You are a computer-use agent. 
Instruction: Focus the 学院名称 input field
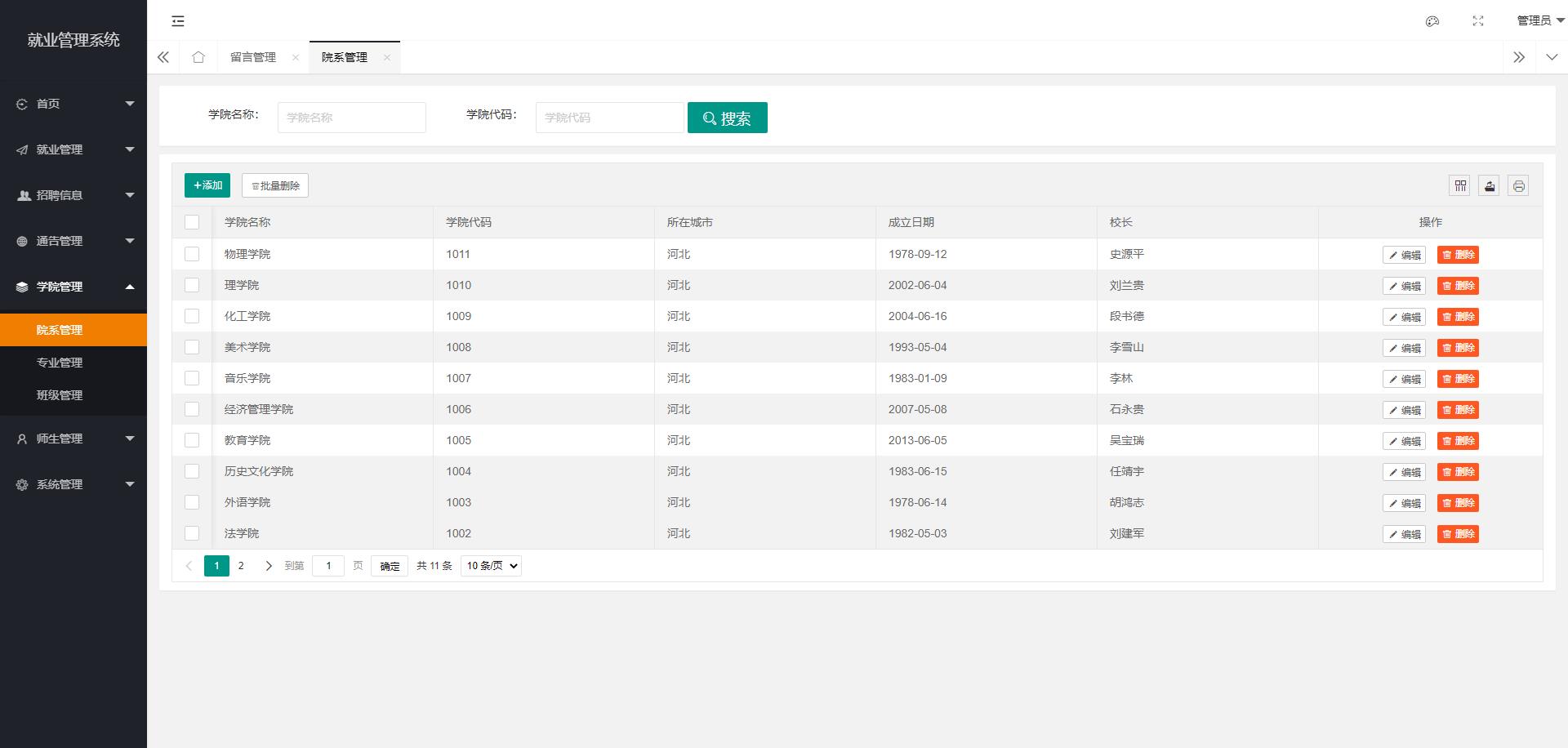(352, 118)
